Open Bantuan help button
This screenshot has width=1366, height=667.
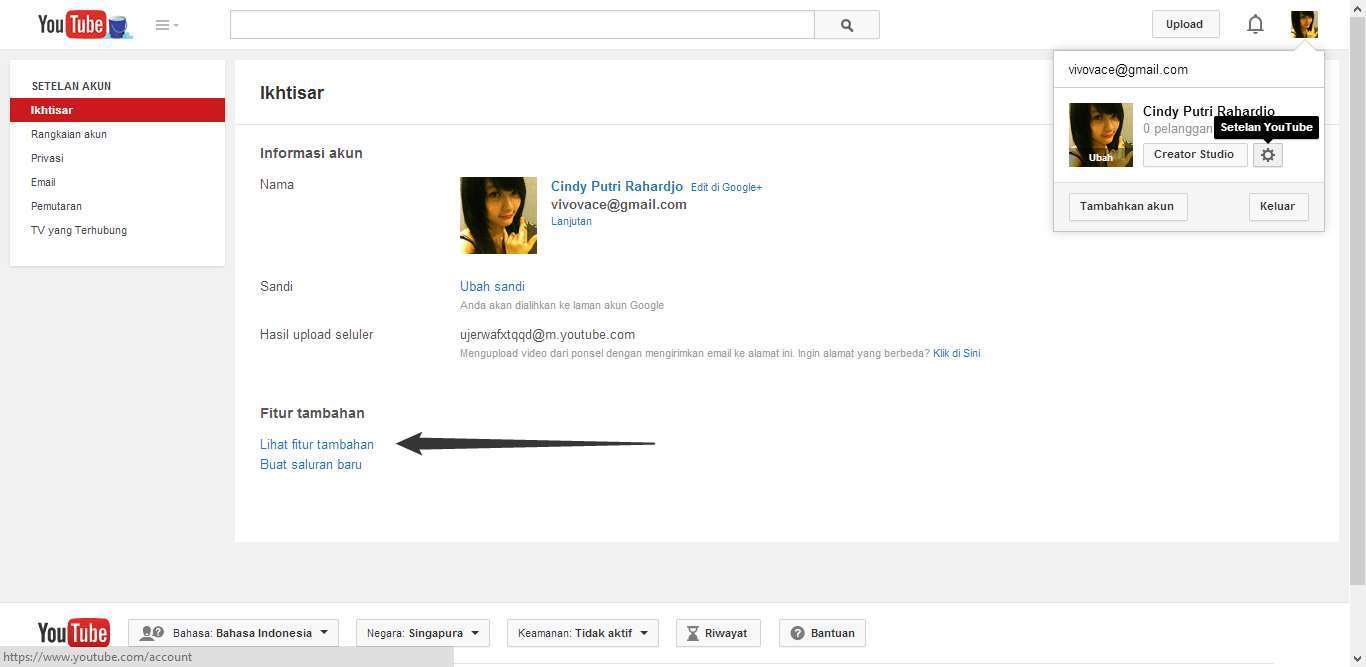pos(822,633)
